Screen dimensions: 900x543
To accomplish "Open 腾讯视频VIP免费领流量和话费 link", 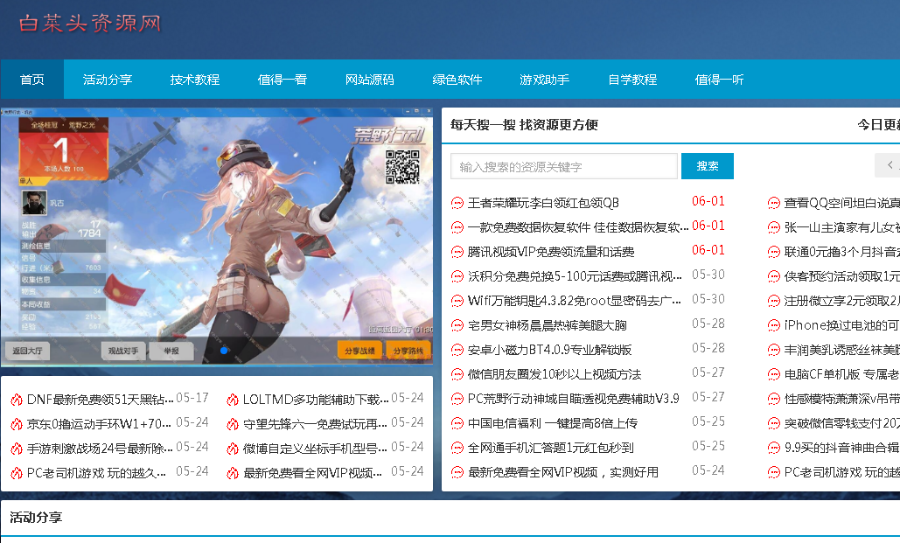I will coord(550,252).
